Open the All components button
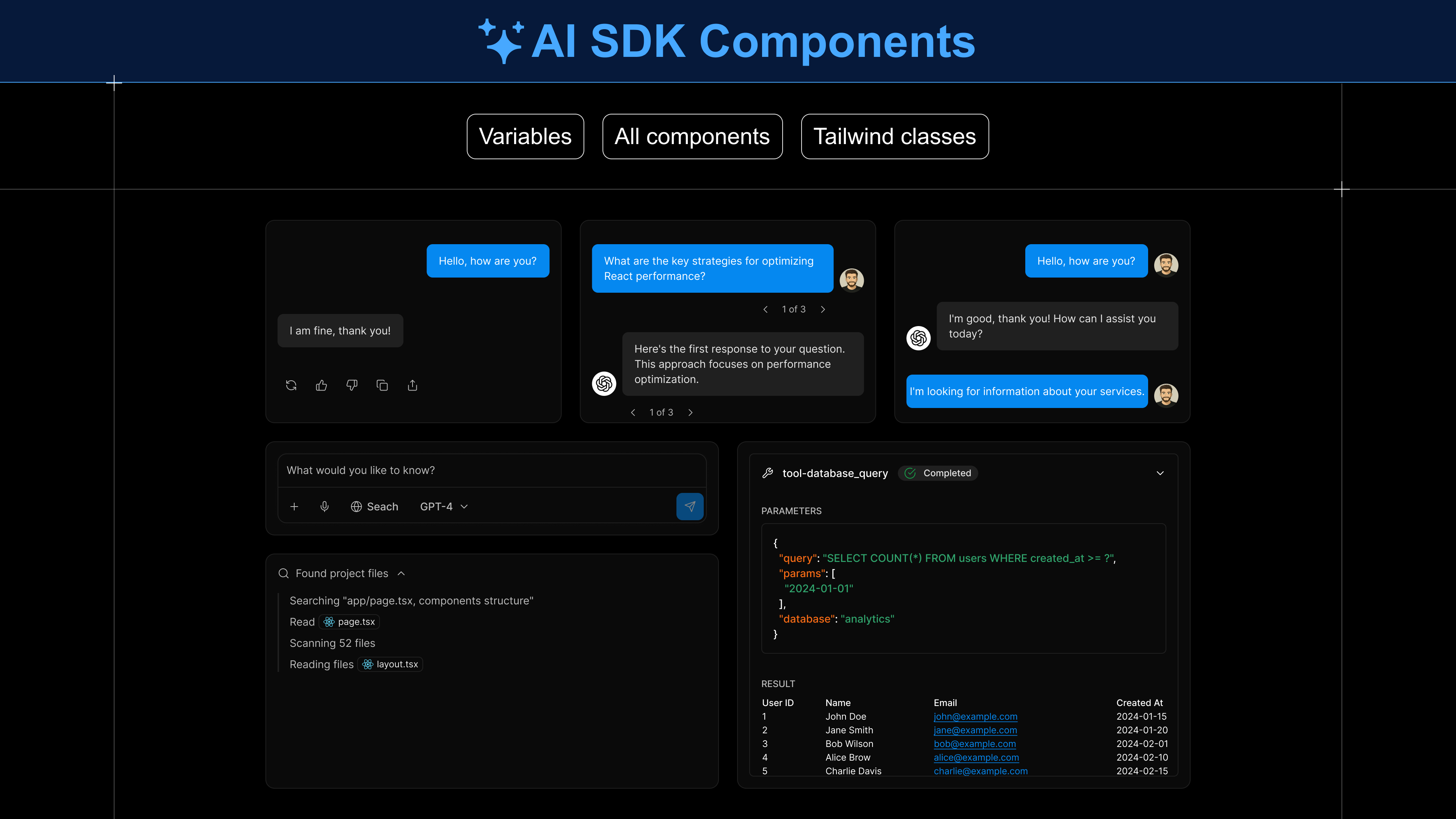Image resolution: width=1456 pixels, height=819 pixels. 692,136
